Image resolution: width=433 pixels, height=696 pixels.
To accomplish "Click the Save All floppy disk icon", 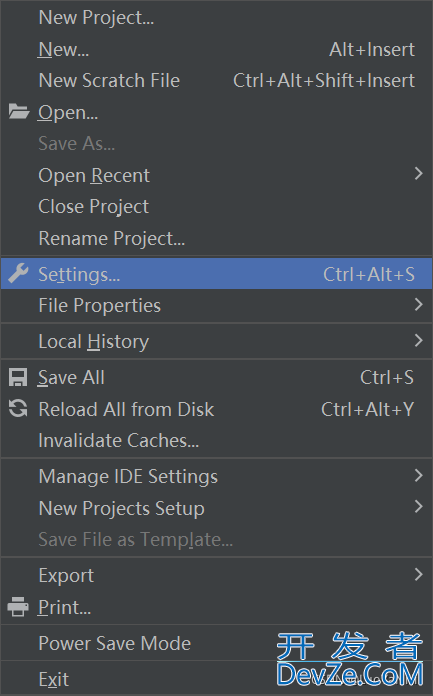I will (x=18, y=377).
